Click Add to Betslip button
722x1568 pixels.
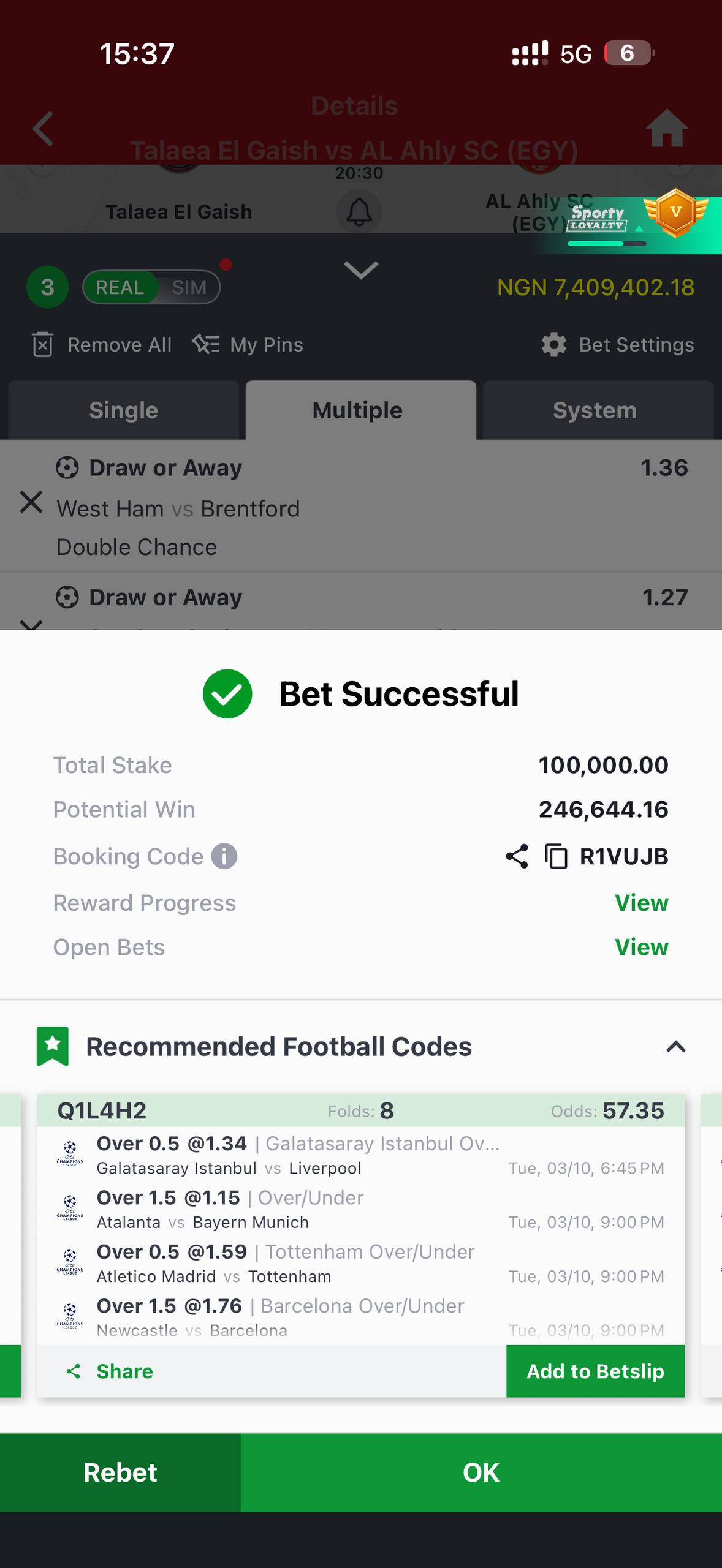tap(595, 1371)
